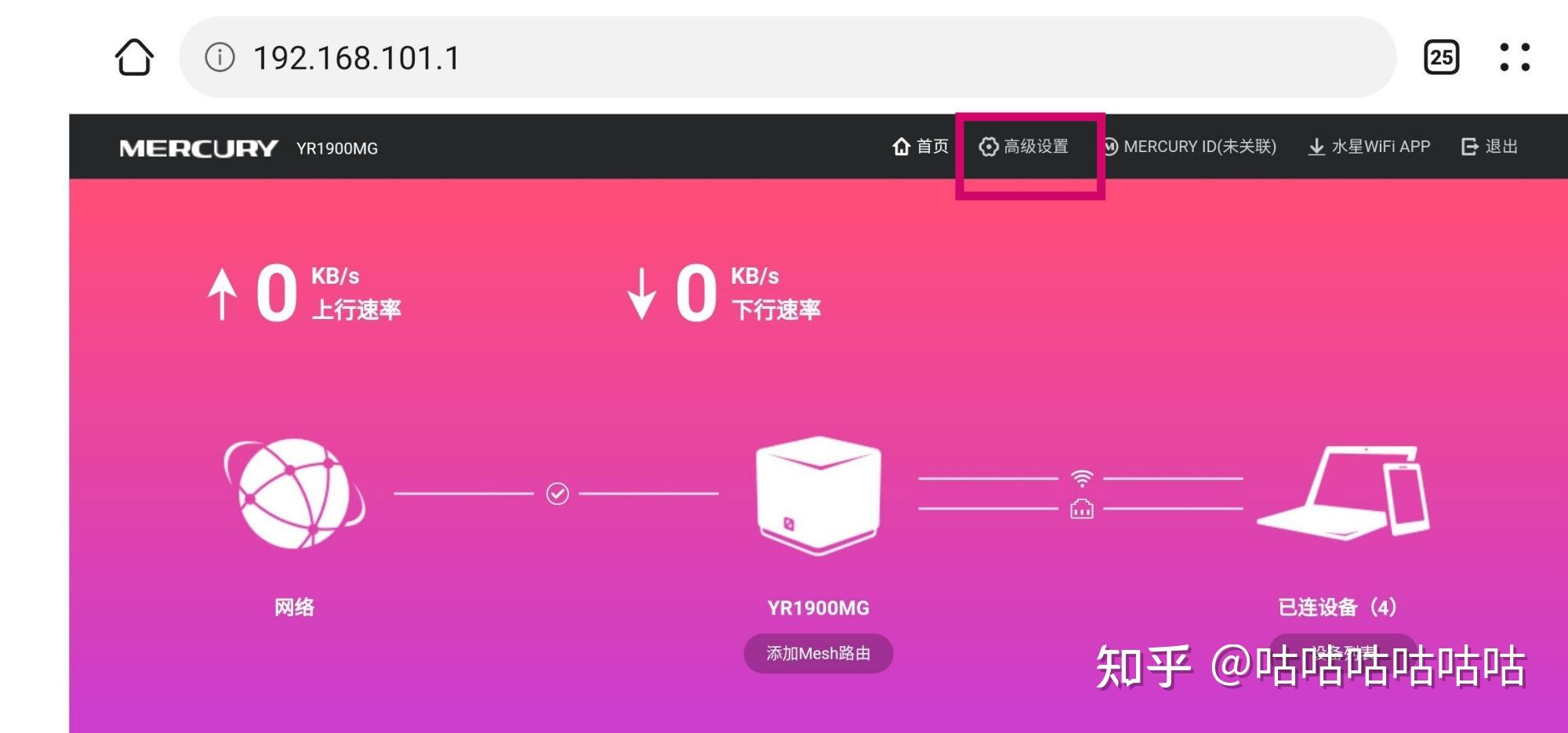Click the WiFi signal icon between router and devices
Screen dimensions: 1568x733
pyautogui.click(x=1082, y=477)
